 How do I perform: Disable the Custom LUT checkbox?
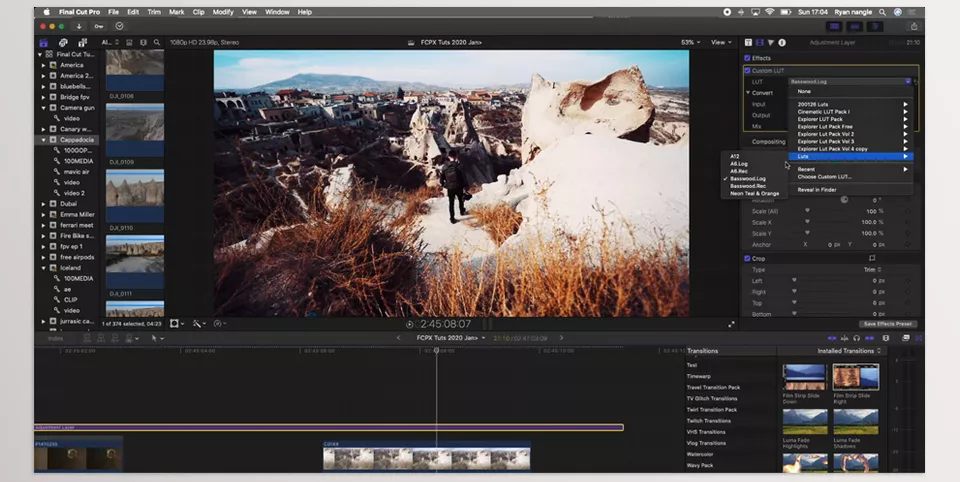(747, 70)
